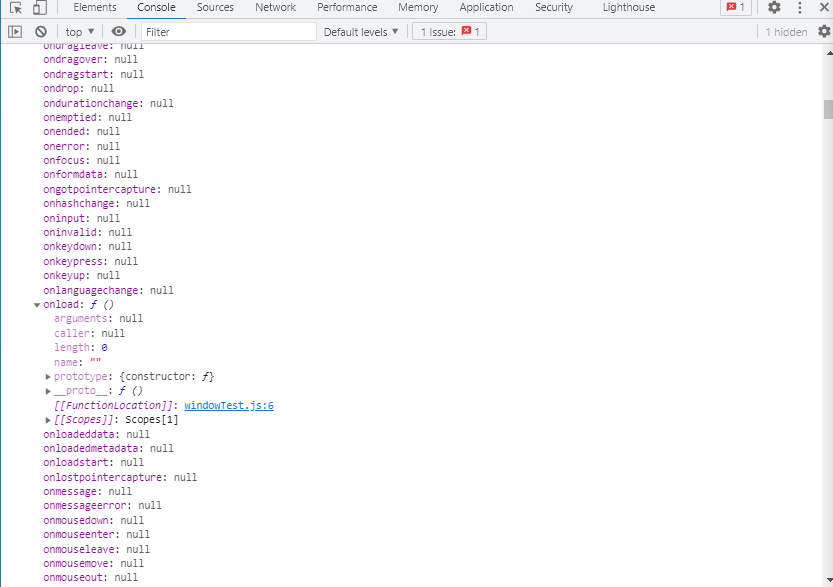Select the onkeypress property row
Image resolution: width=833 pixels, height=587 pixels.
[90, 261]
